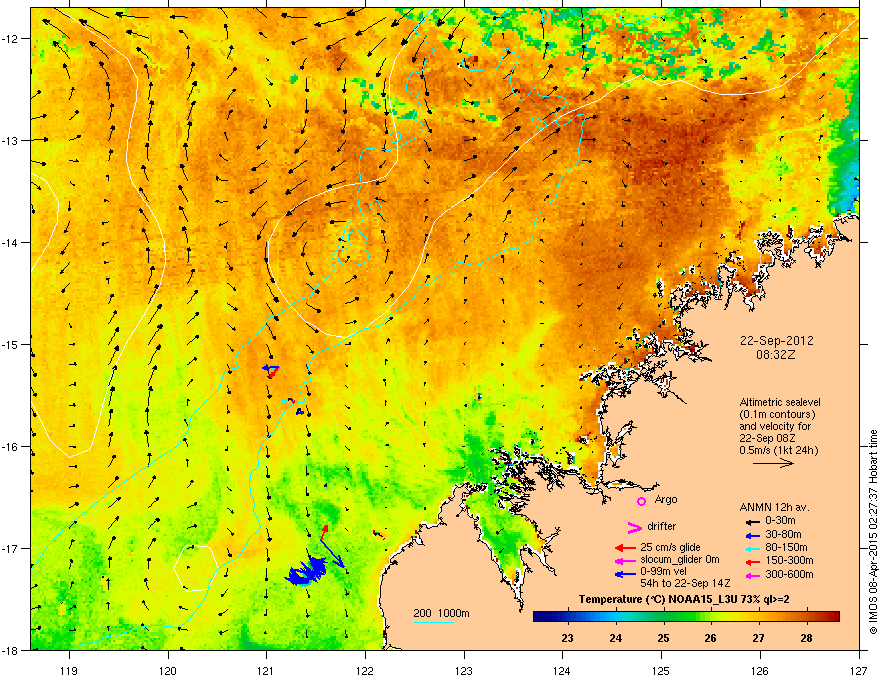Click the '(0.1m contours)' text
The width and height of the screenshot is (880, 680).
777,415
